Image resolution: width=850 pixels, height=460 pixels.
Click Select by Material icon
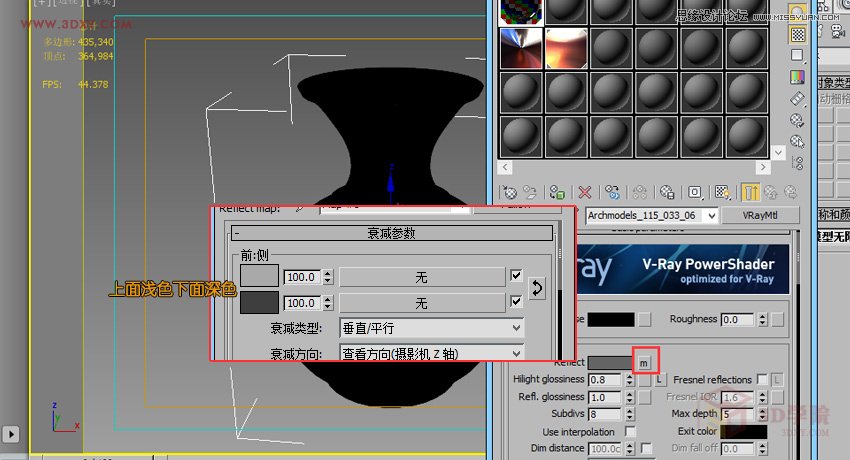click(x=797, y=141)
